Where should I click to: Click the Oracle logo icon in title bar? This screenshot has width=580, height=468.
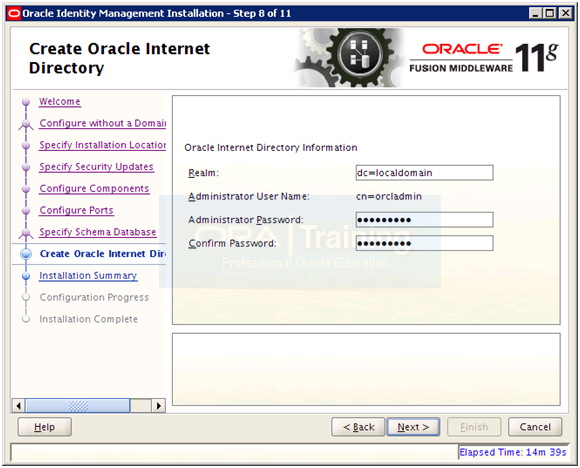(x=14, y=14)
